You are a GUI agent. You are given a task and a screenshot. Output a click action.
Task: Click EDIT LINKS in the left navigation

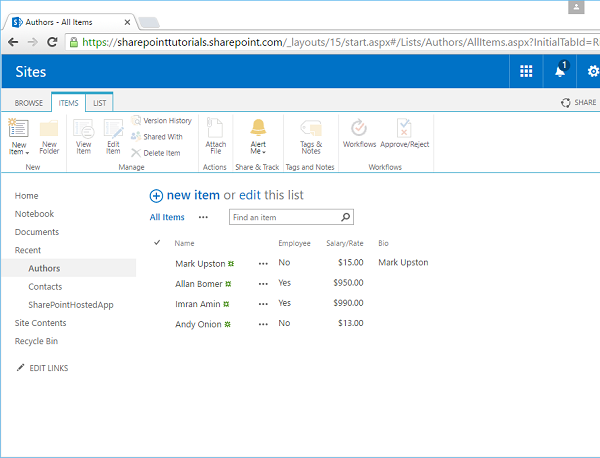(48, 368)
